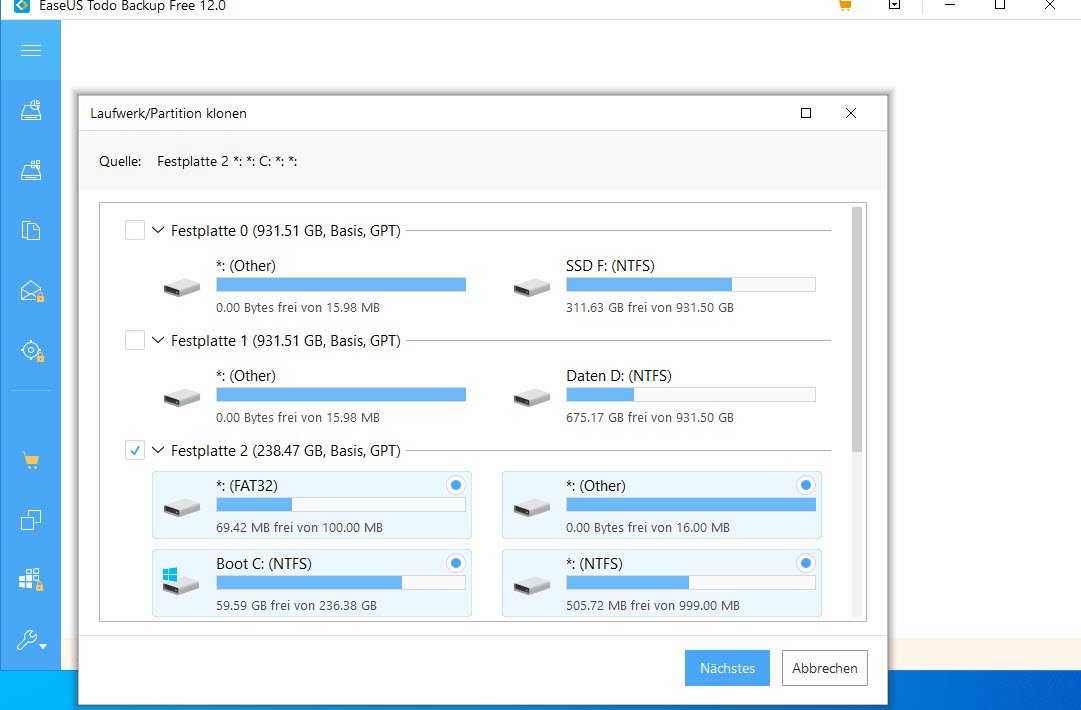
Task: Open Disk/Partition Backup from the sidebar
Action: (x=30, y=111)
